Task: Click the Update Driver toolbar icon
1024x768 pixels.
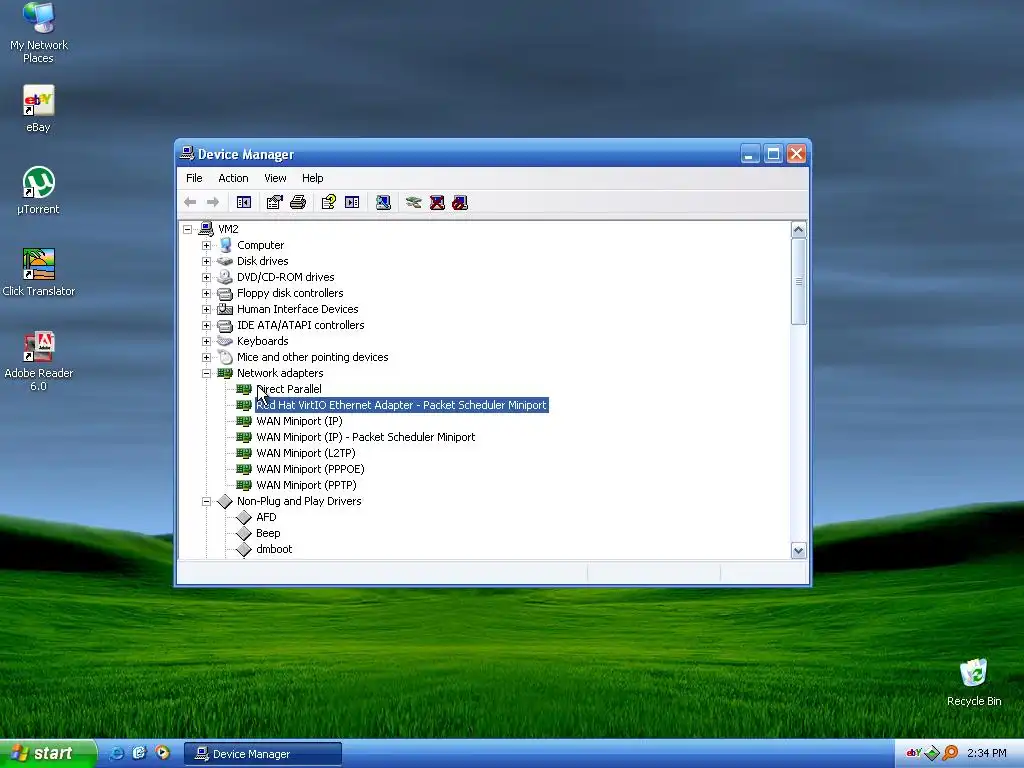Action: pyautogui.click(x=413, y=202)
